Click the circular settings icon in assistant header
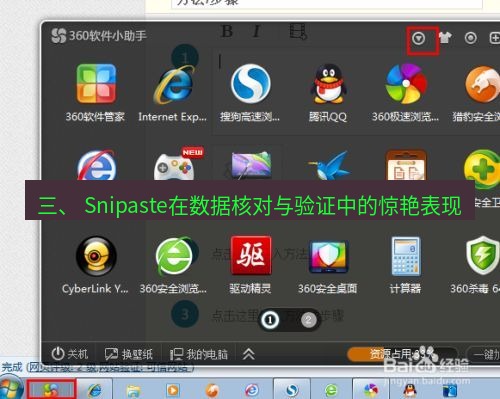This screenshot has width=500, height=399. [x=470, y=38]
